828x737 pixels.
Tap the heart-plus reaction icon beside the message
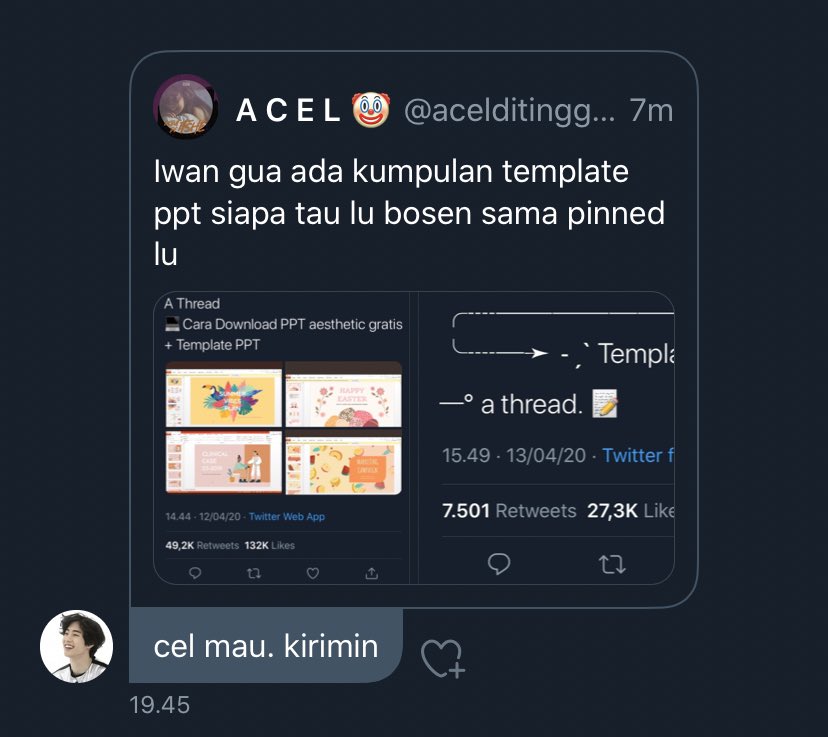coord(443,658)
